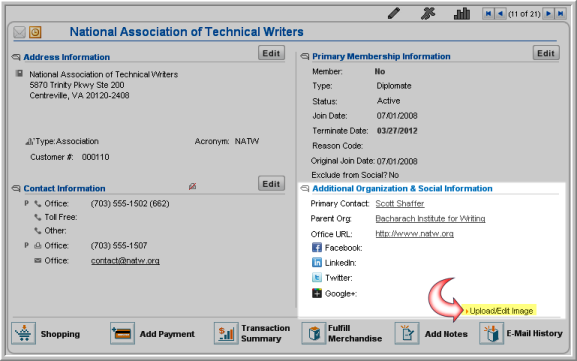
Task: Click the red crossed-out icon in Contact header
Action: 192,187
